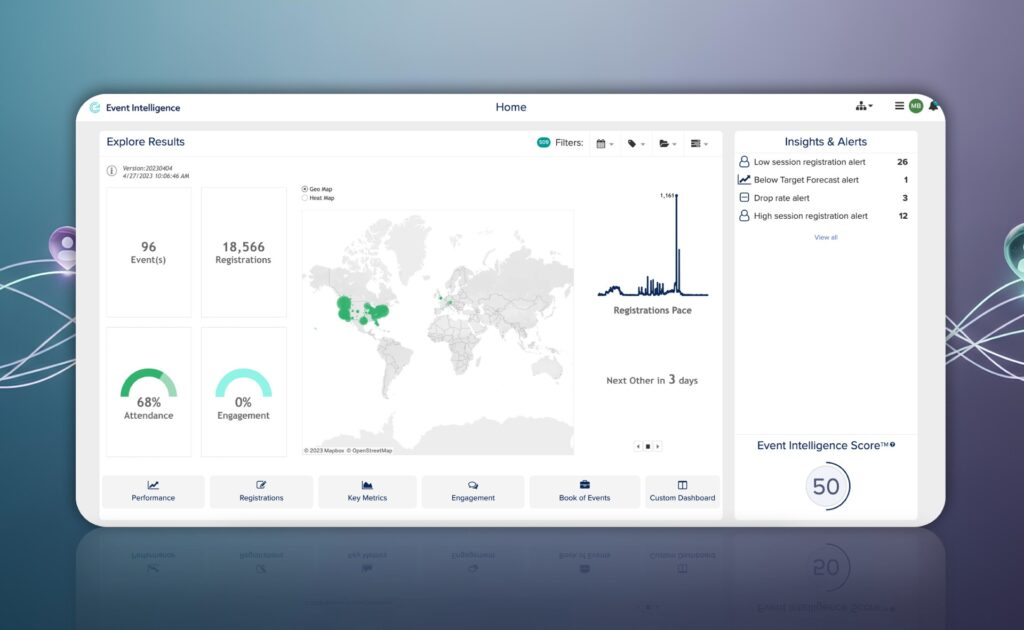The image size is (1024, 630).
Task: Open the Custom Dashboard icon
Action: click(x=681, y=487)
